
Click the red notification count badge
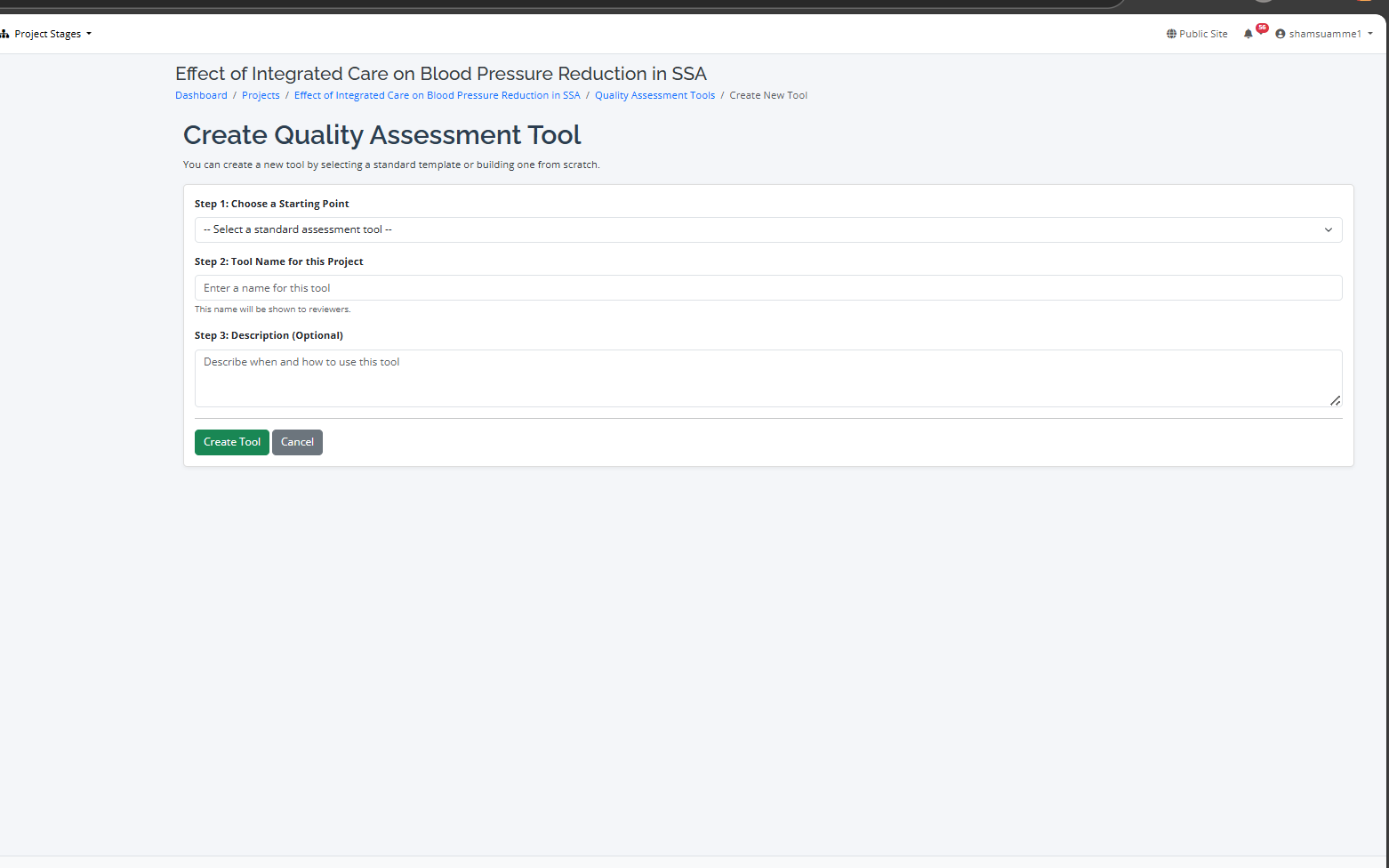(1262, 28)
